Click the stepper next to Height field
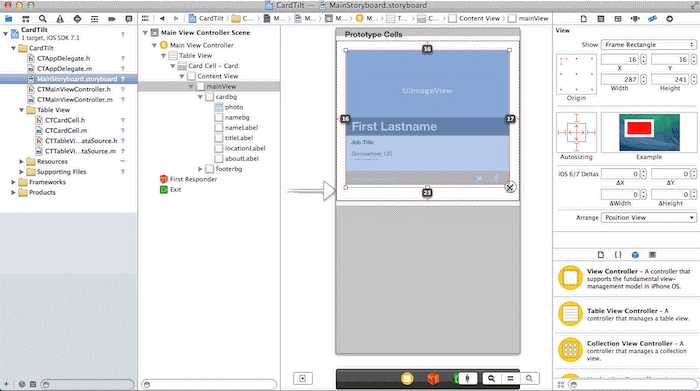Screen dimensions: 700x391 [x=694, y=79]
